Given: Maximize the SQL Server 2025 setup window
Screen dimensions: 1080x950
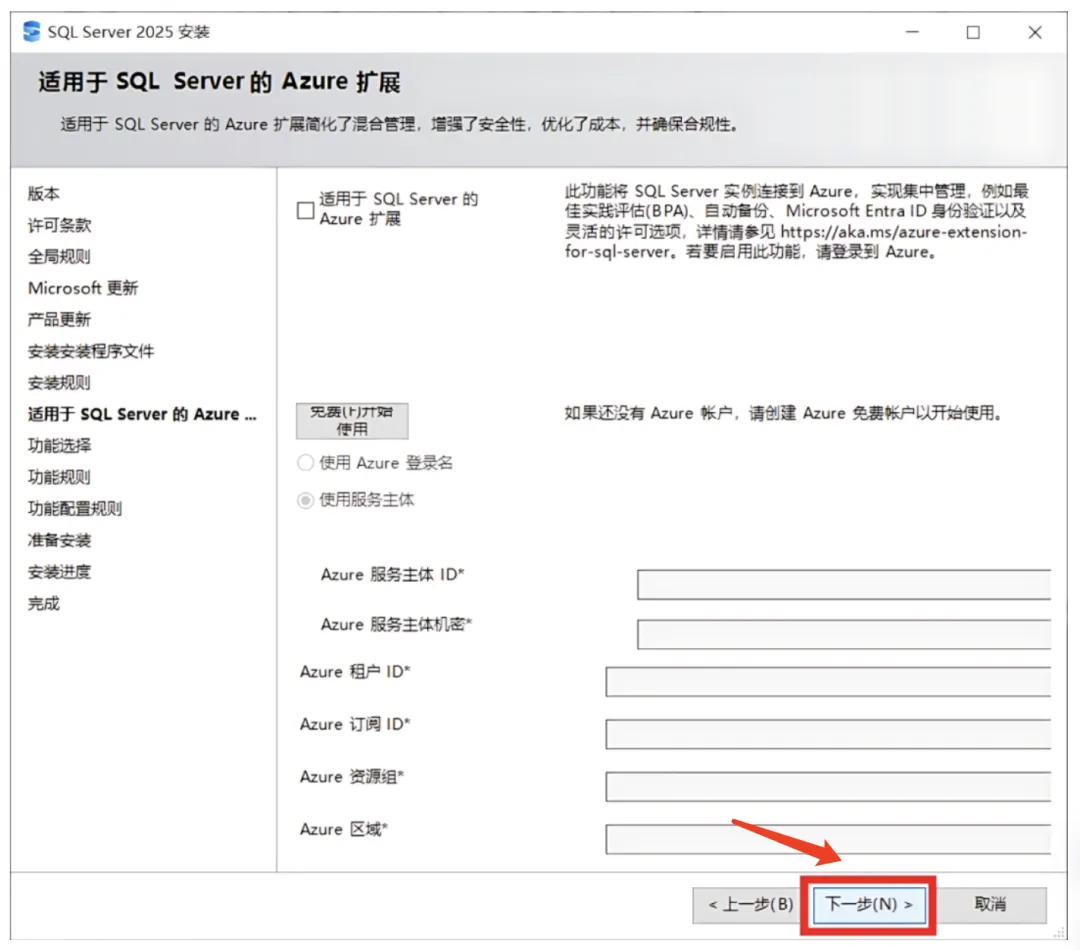Looking at the screenshot, I should 973,32.
